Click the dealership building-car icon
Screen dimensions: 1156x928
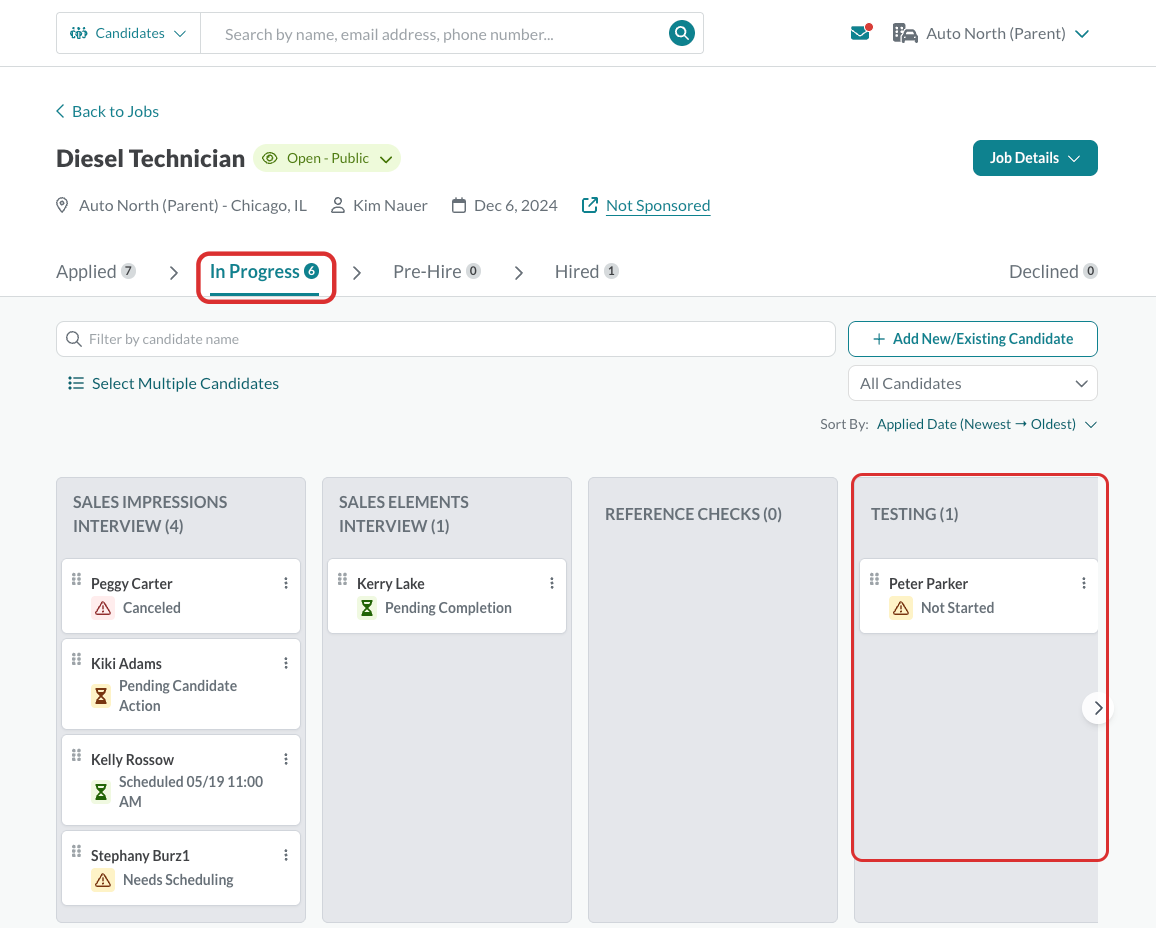pyautogui.click(x=905, y=33)
